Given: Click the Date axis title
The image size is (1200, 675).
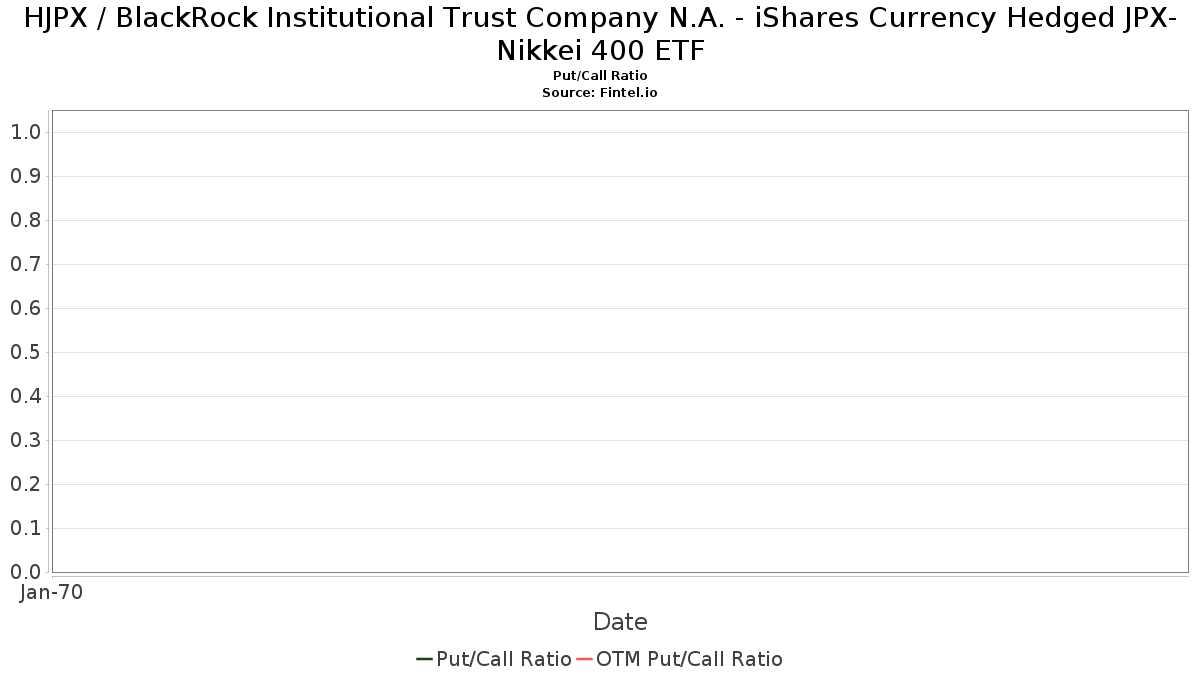Looking at the screenshot, I should 620,622.
